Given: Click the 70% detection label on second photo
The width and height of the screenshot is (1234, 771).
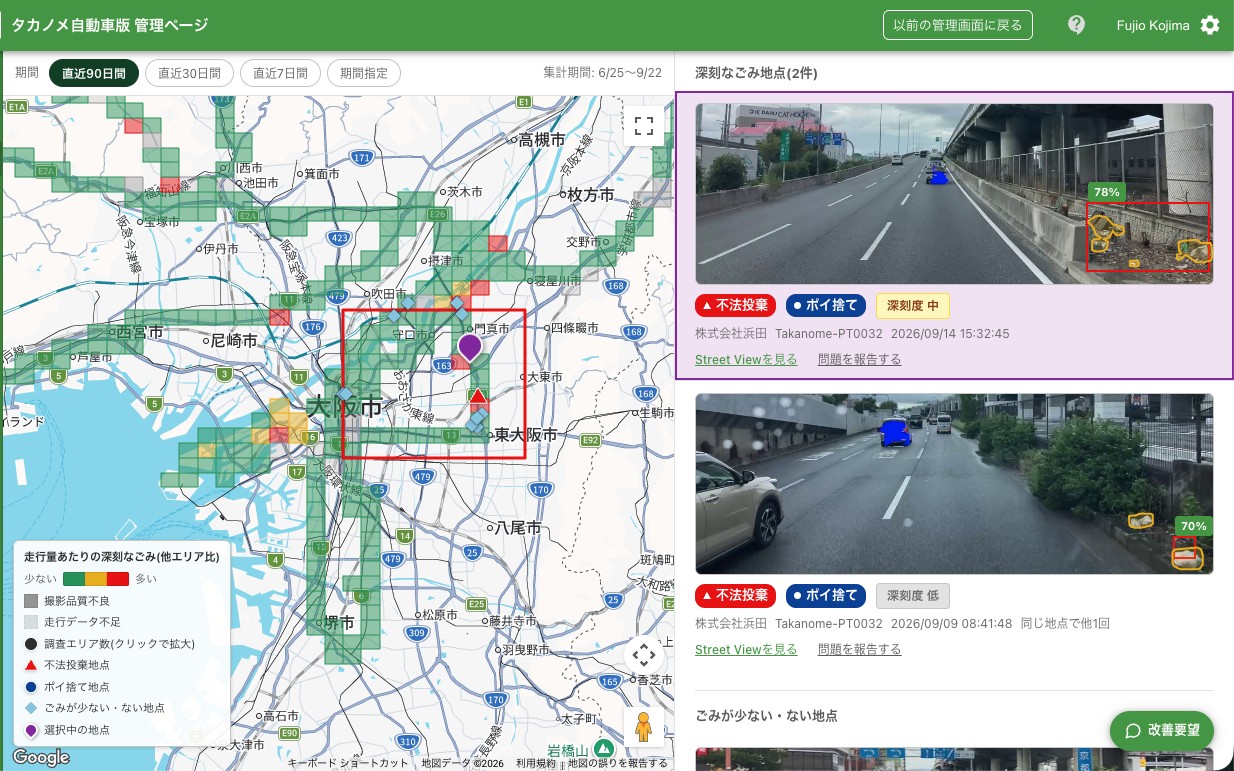Looking at the screenshot, I should coord(1193,526).
